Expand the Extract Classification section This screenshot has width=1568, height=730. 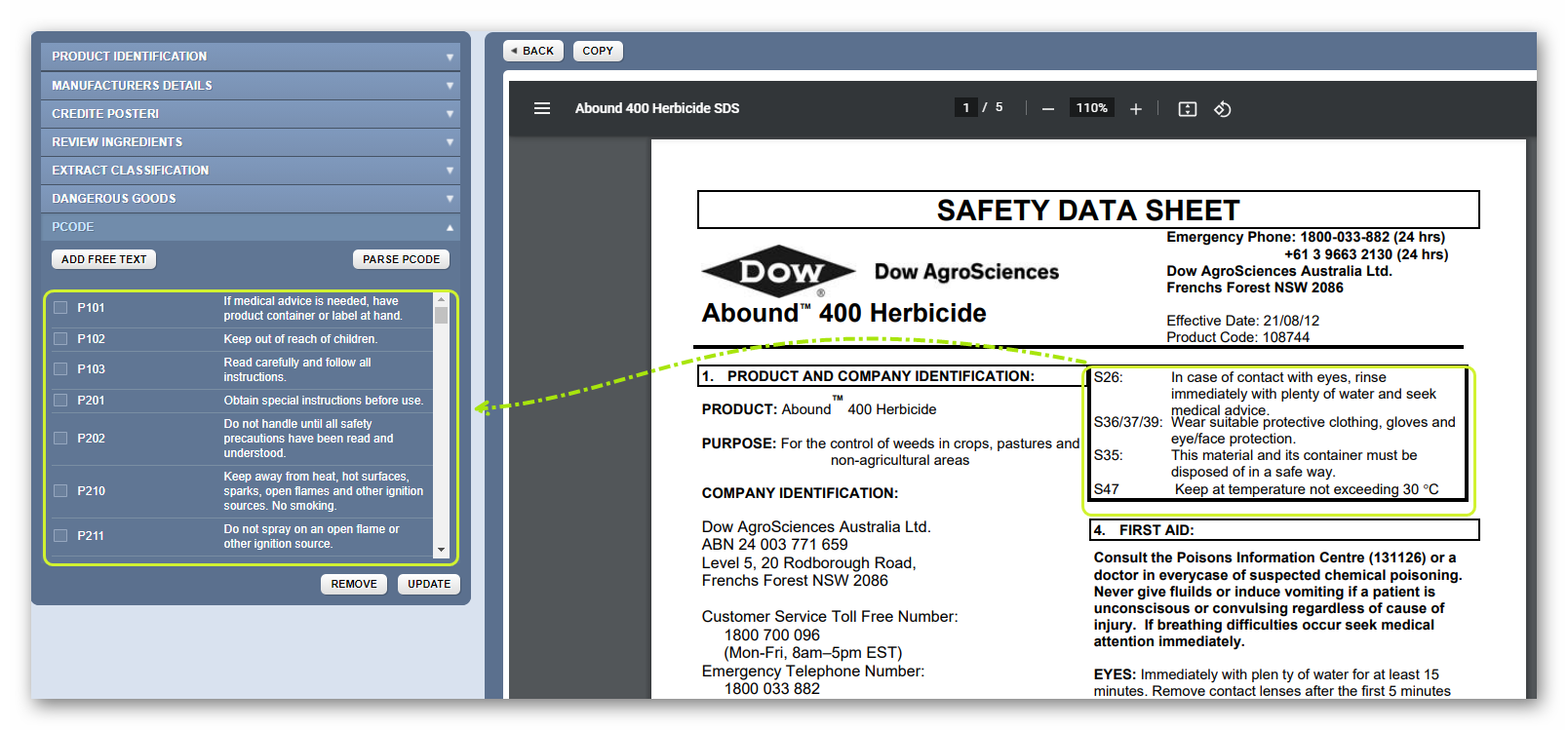click(x=251, y=171)
